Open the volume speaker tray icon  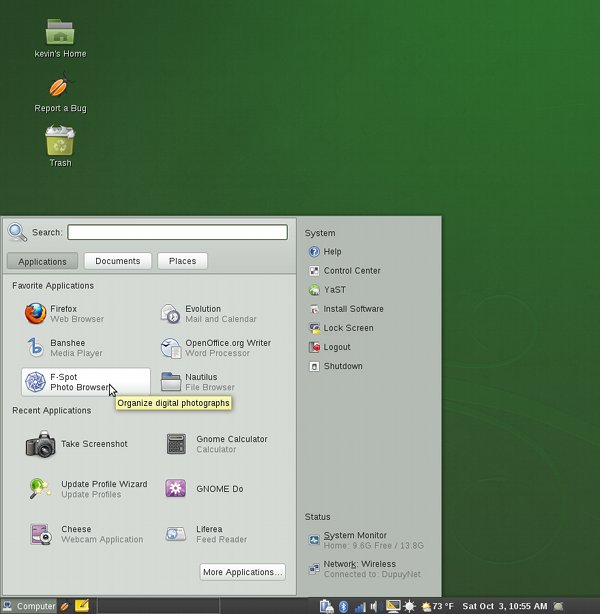point(374,606)
